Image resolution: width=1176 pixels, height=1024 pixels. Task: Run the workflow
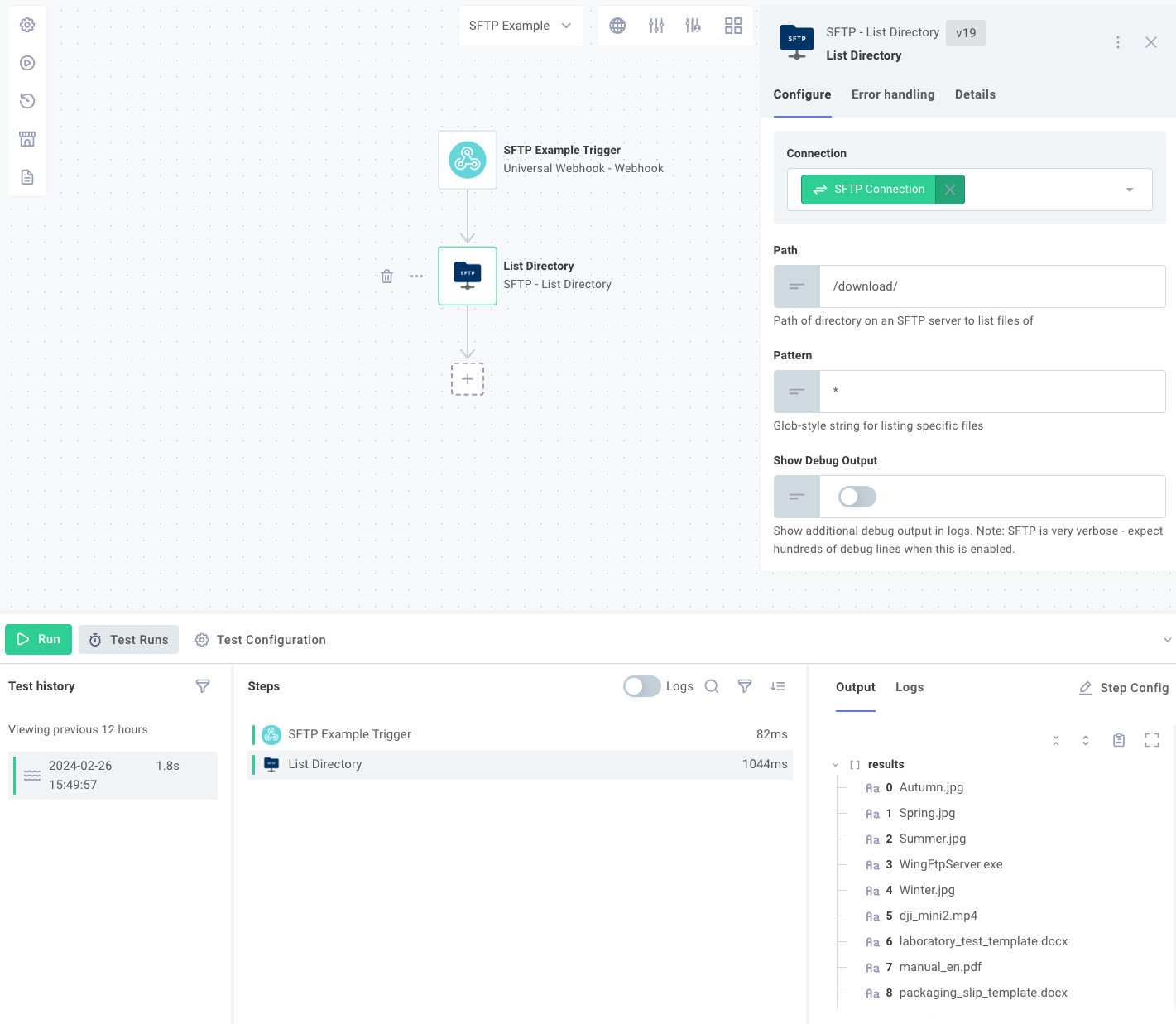click(x=38, y=639)
